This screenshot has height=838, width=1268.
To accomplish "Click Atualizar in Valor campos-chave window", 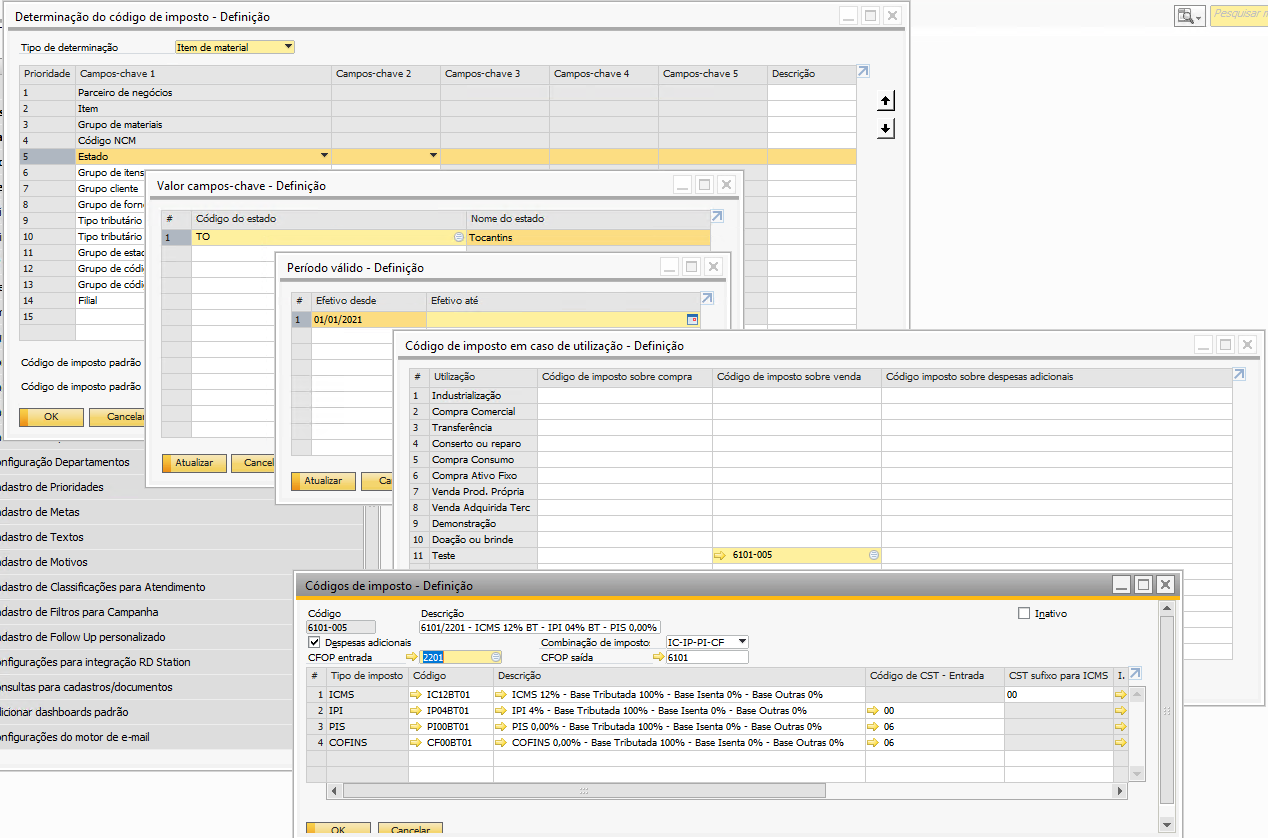I will [194, 463].
